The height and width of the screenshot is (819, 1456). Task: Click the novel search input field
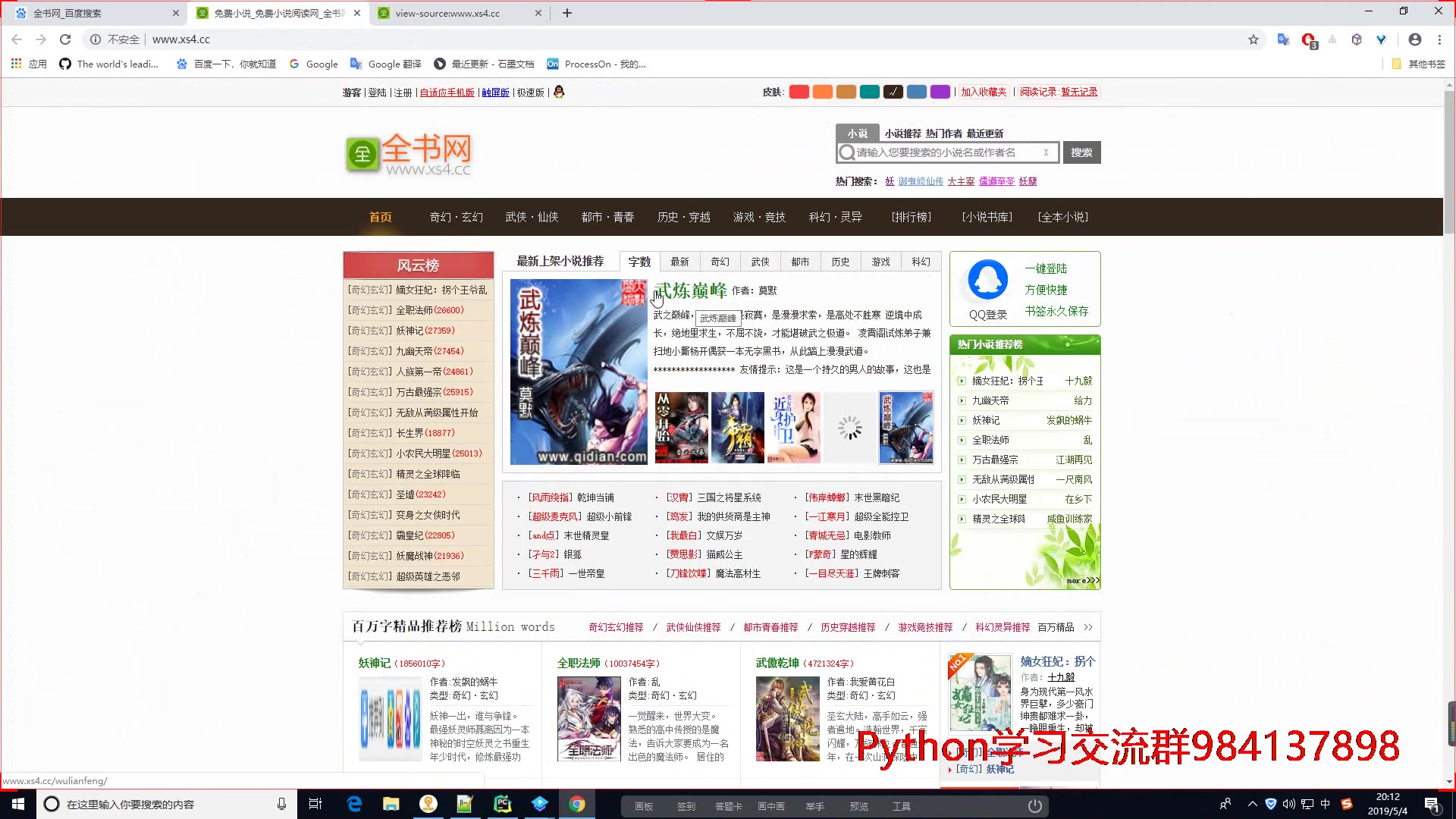coord(948,152)
